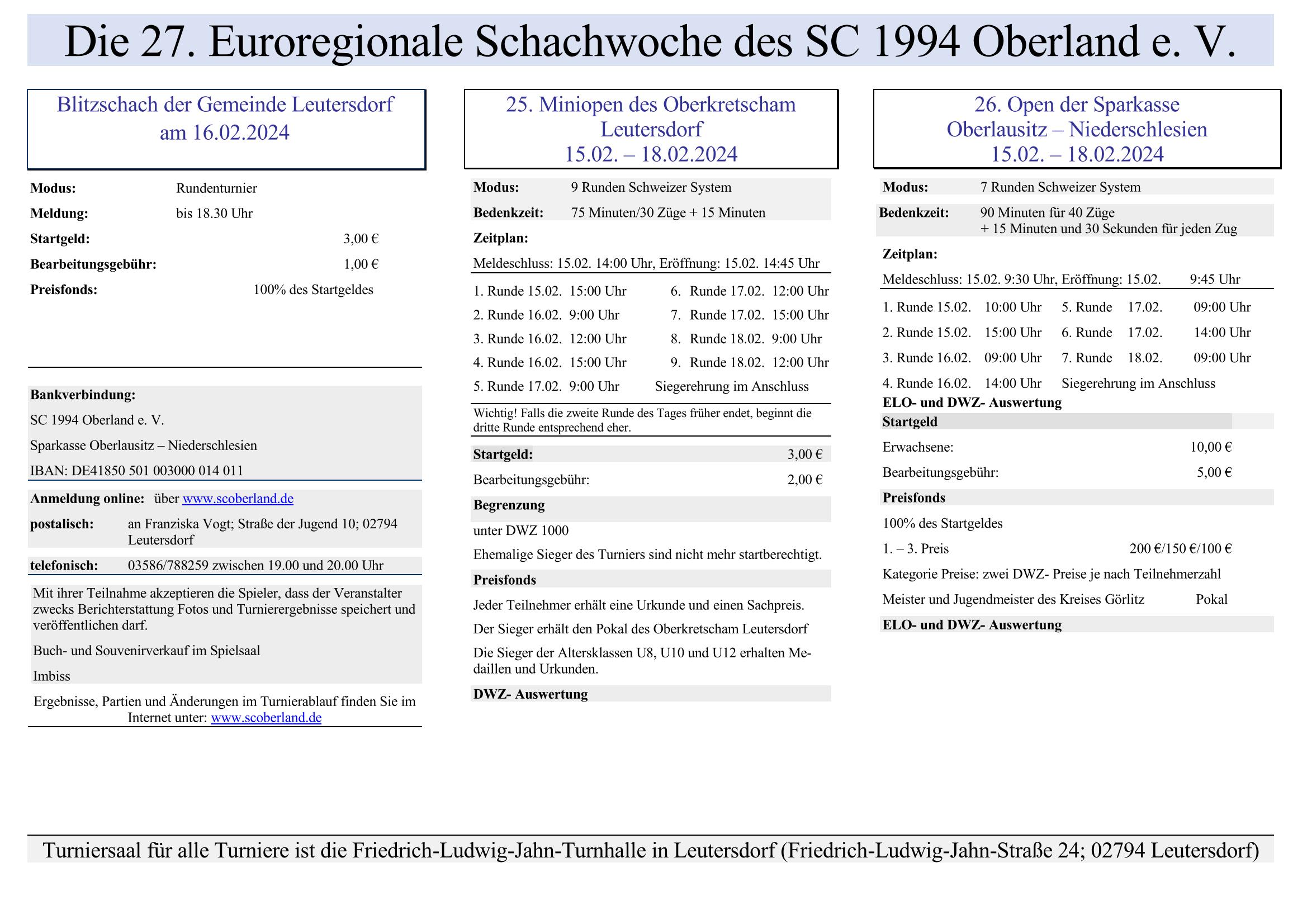Click the 'Bankverbindung:' label
The width and height of the screenshot is (1307, 924).
[83, 395]
